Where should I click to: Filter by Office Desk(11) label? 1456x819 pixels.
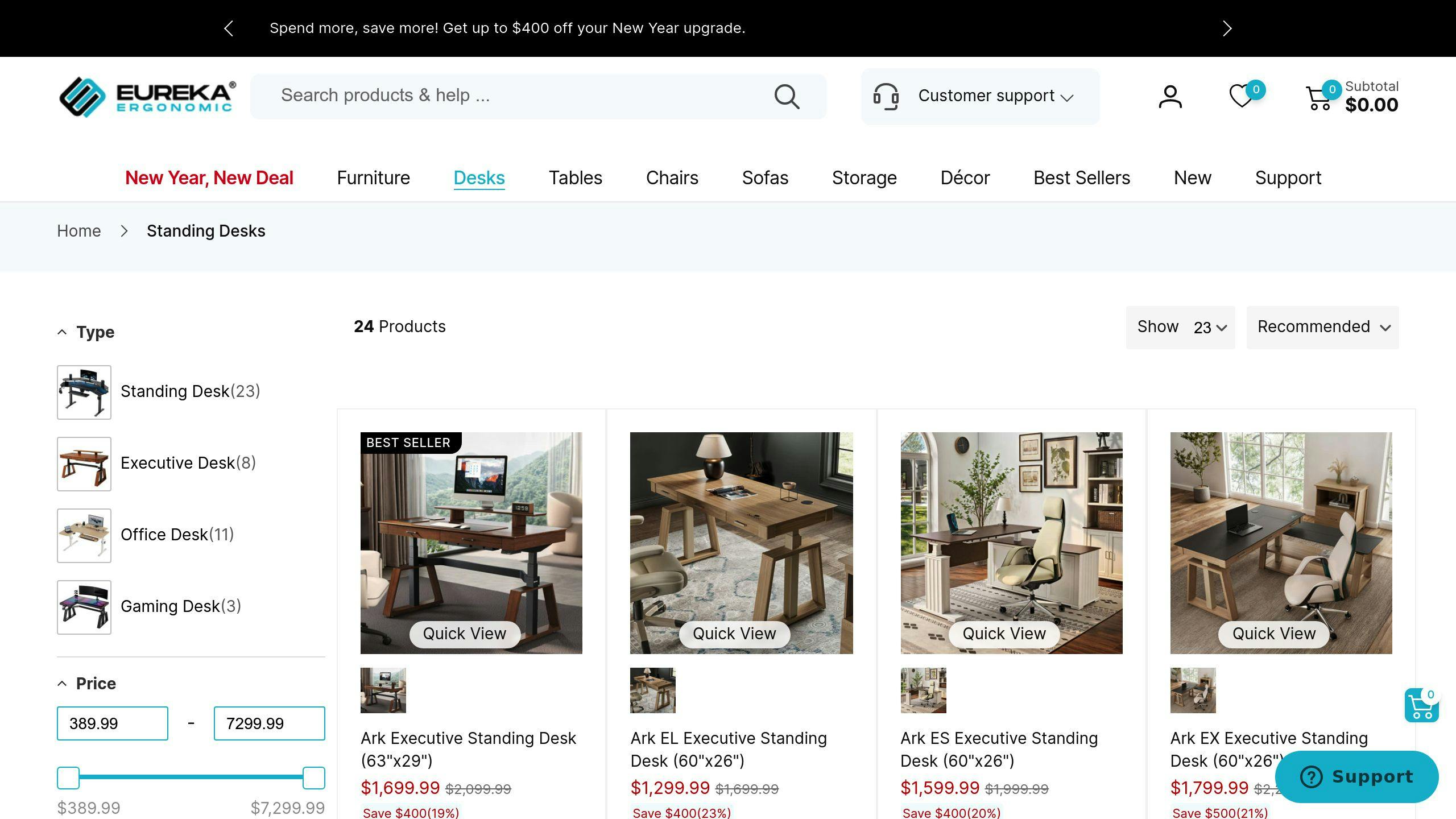pos(177,535)
